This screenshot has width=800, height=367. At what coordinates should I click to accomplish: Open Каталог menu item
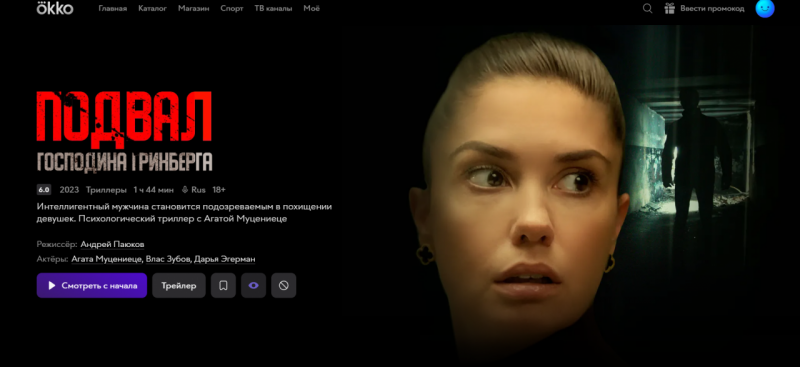[x=153, y=9]
